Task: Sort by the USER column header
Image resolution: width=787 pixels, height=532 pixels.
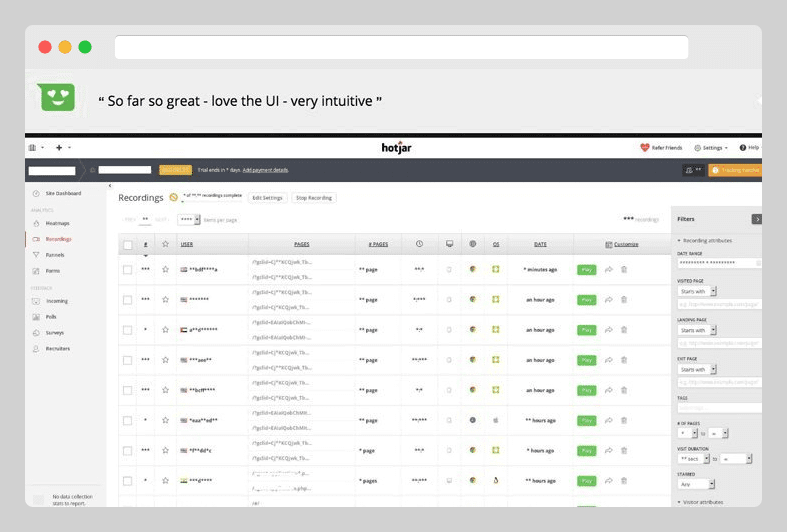Action: click(x=187, y=244)
